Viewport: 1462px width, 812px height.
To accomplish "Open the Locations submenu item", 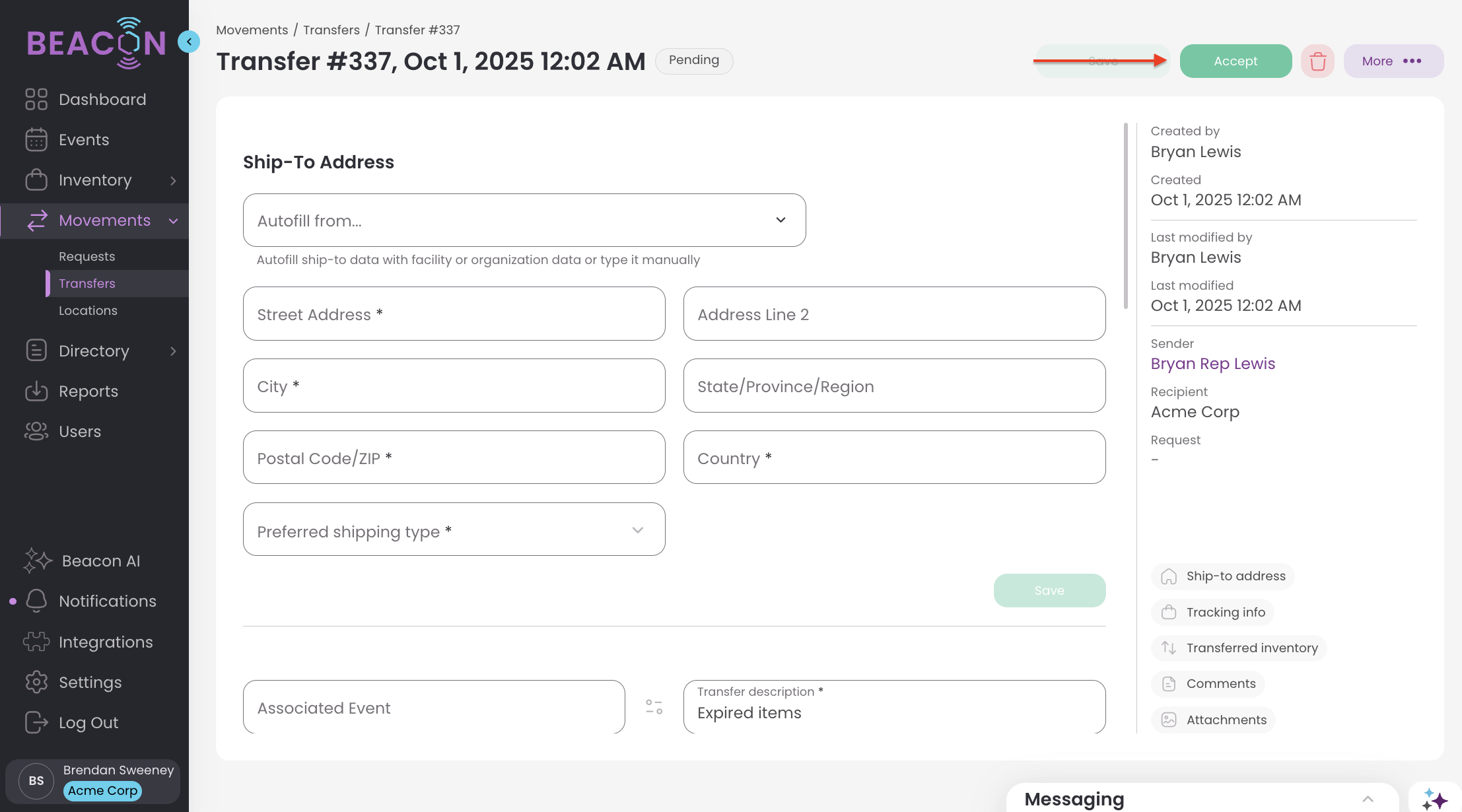I will [88, 310].
